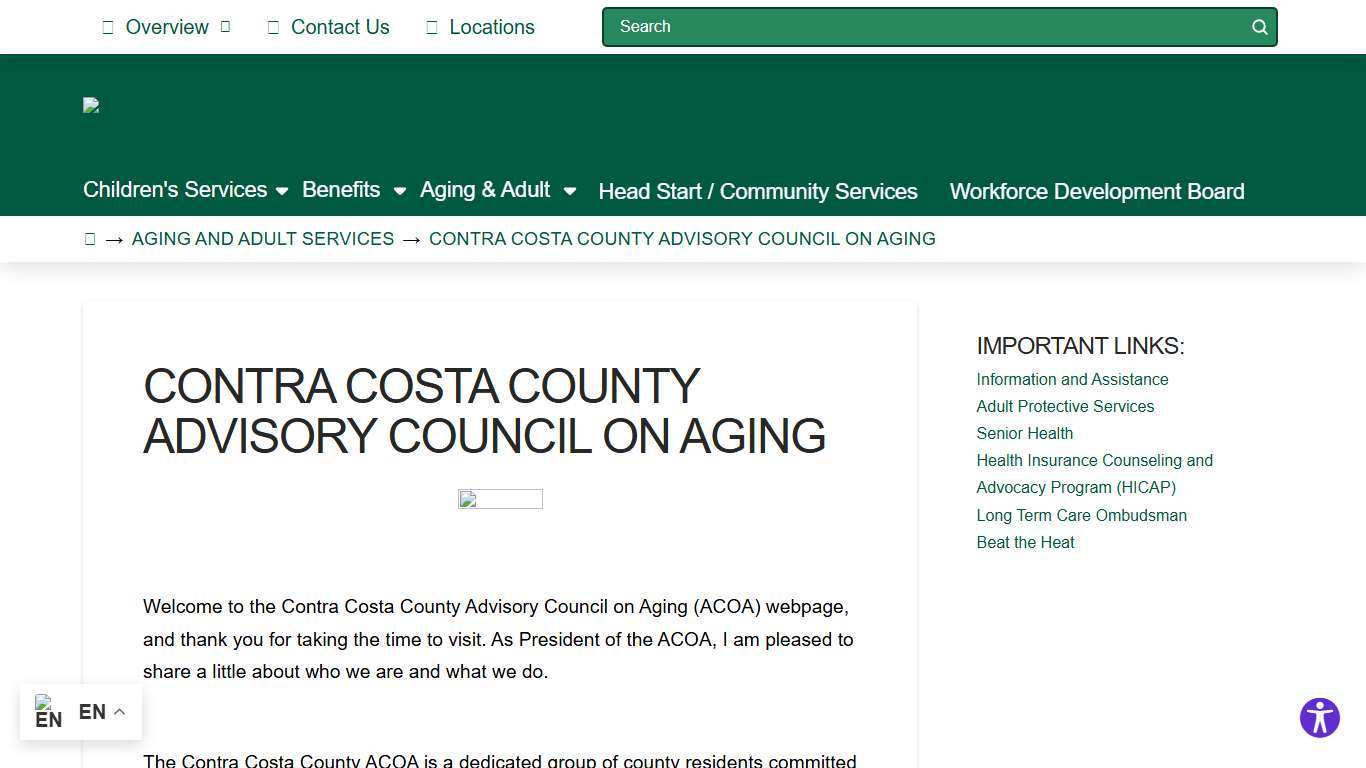Screen dimensions: 1366x768
Task: Select Workforce Development Board menu item
Action: click(x=1096, y=191)
